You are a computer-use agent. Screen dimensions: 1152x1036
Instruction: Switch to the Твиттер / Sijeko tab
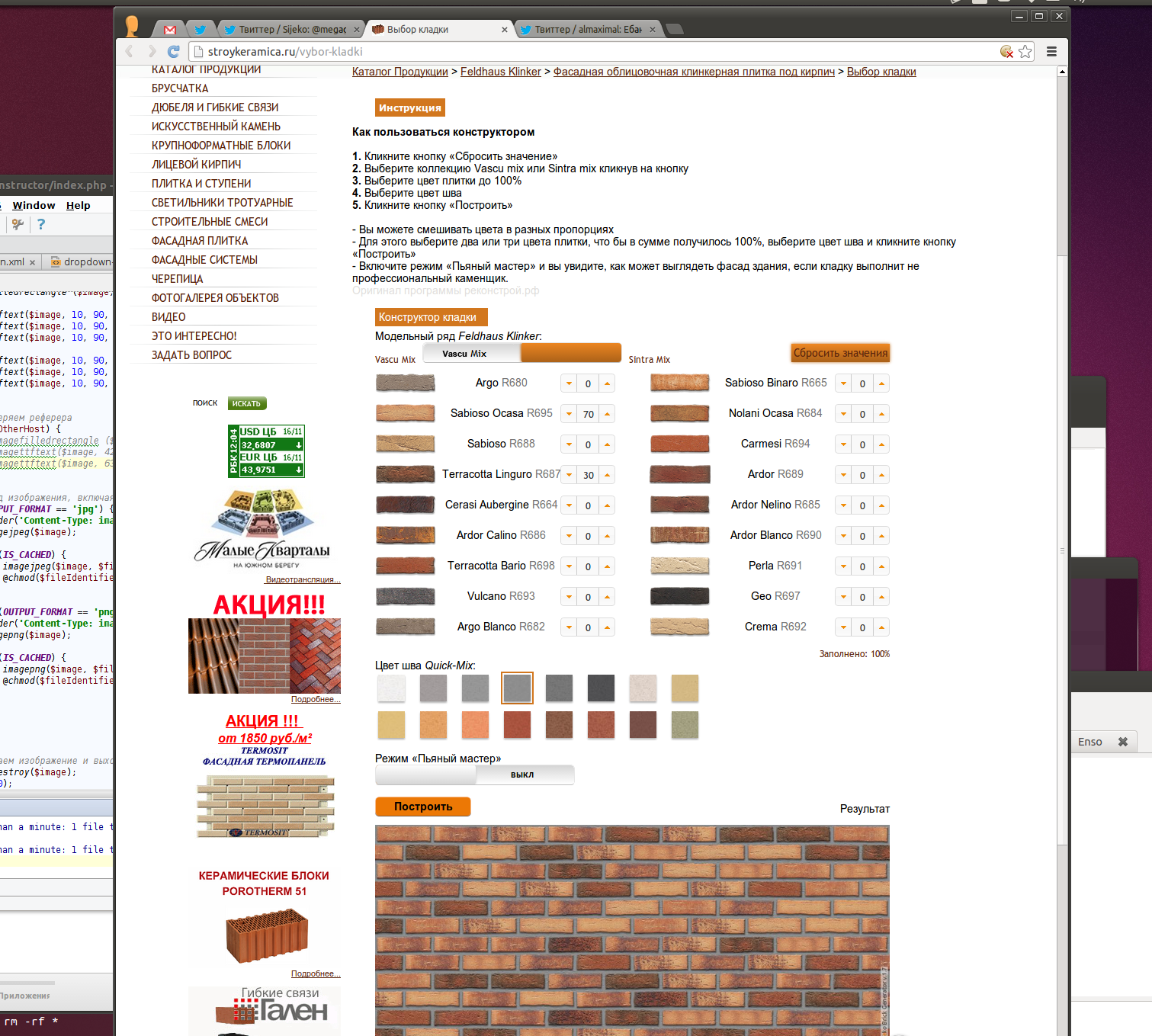290,30
